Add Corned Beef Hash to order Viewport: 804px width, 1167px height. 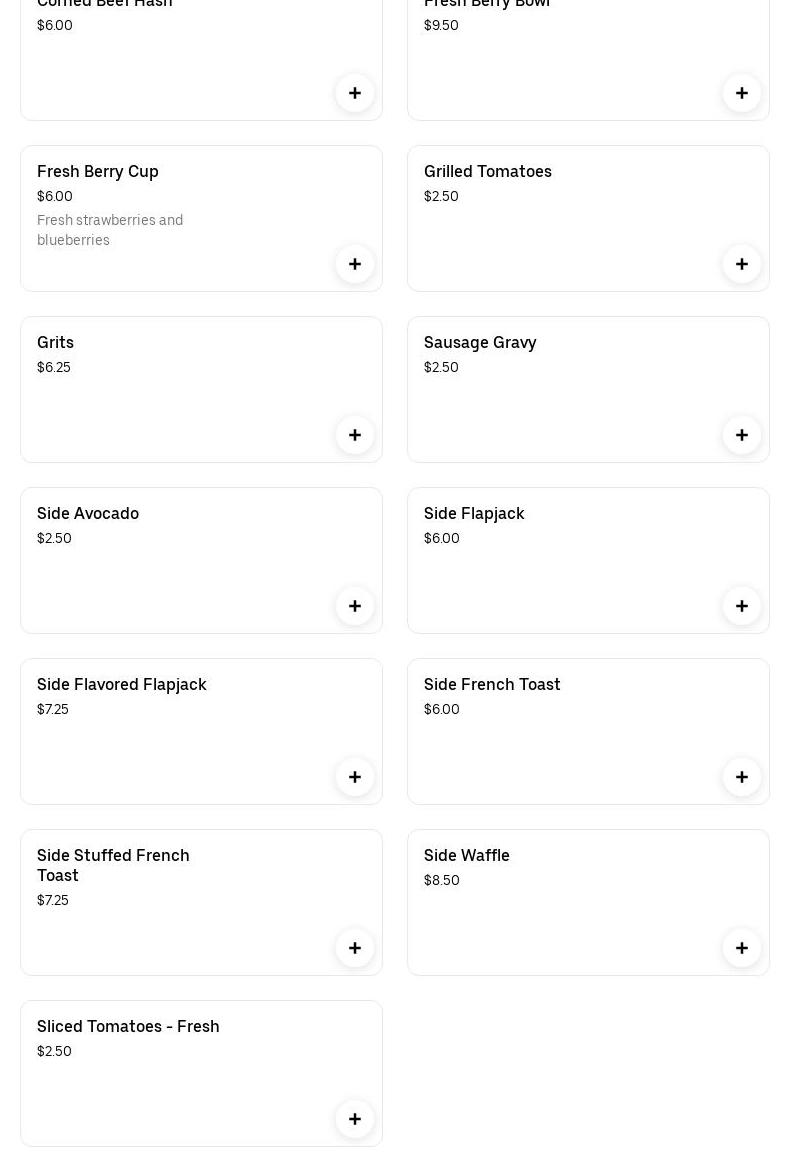pos(355,93)
